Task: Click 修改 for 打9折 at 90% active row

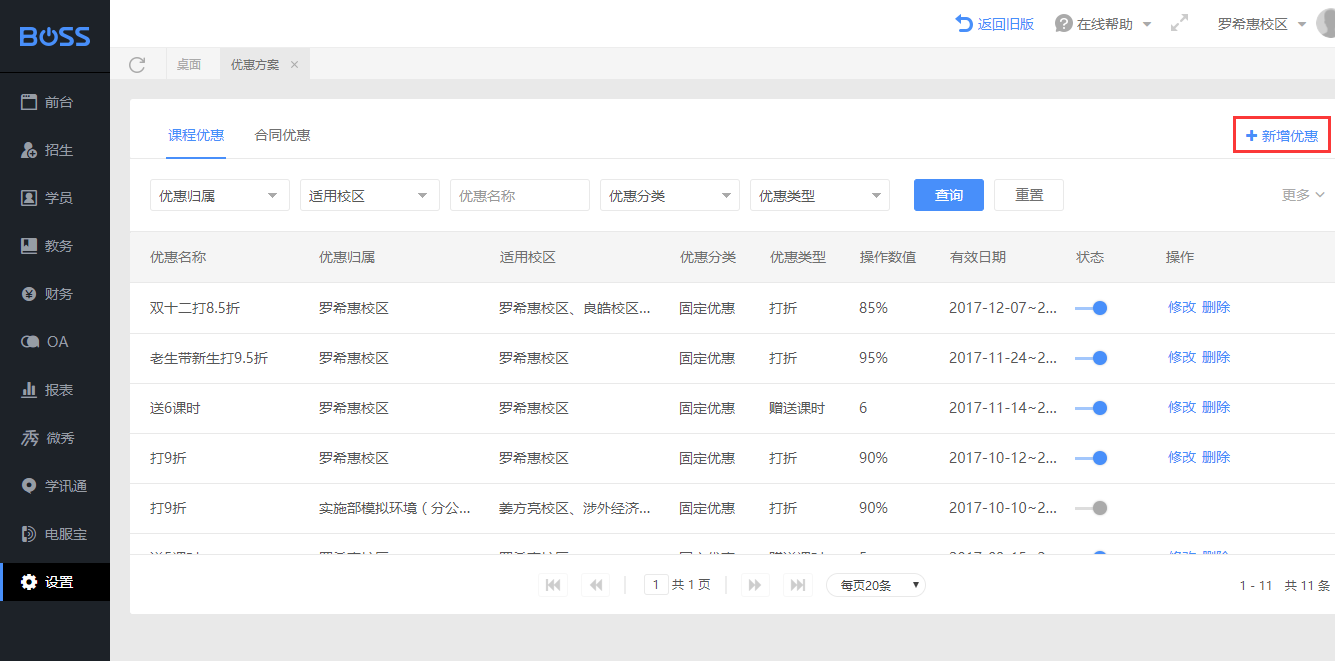Action: click(x=1182, y=457)
